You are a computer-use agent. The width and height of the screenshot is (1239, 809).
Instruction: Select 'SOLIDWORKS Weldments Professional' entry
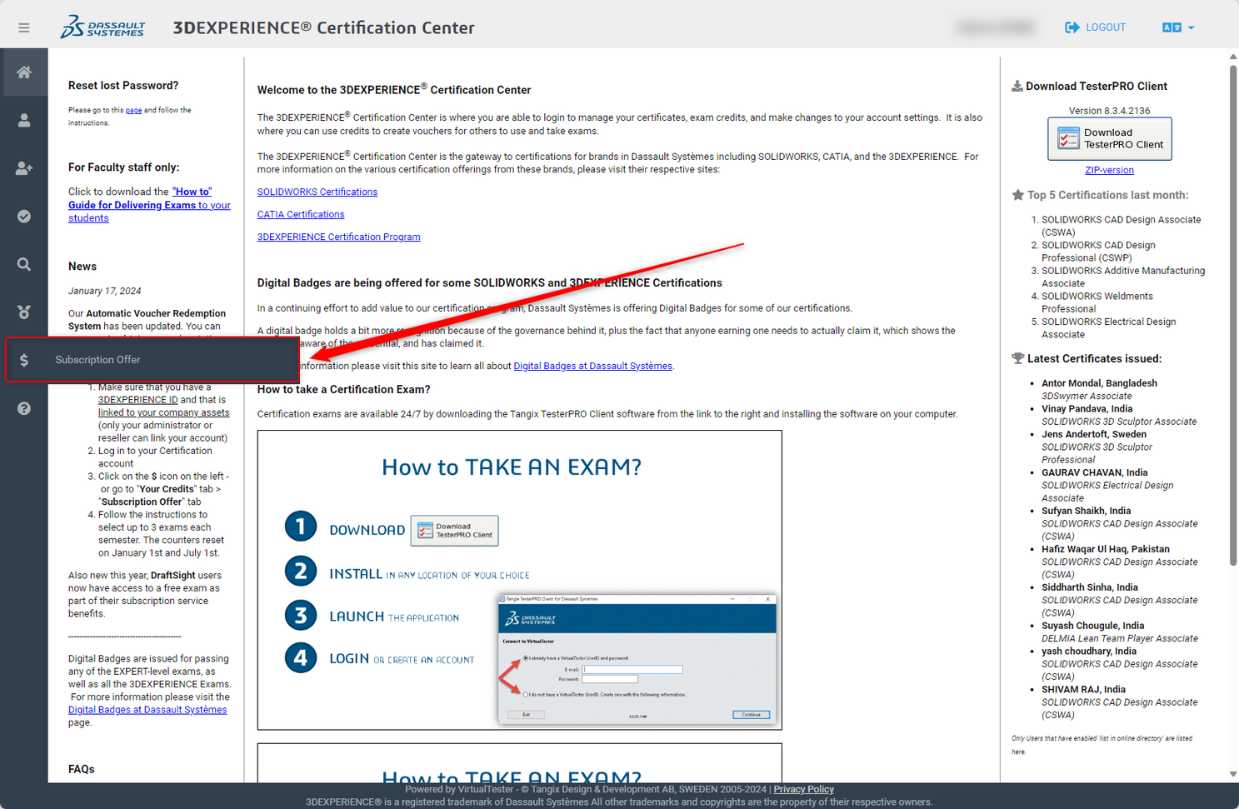click(x=1097, y=302)
